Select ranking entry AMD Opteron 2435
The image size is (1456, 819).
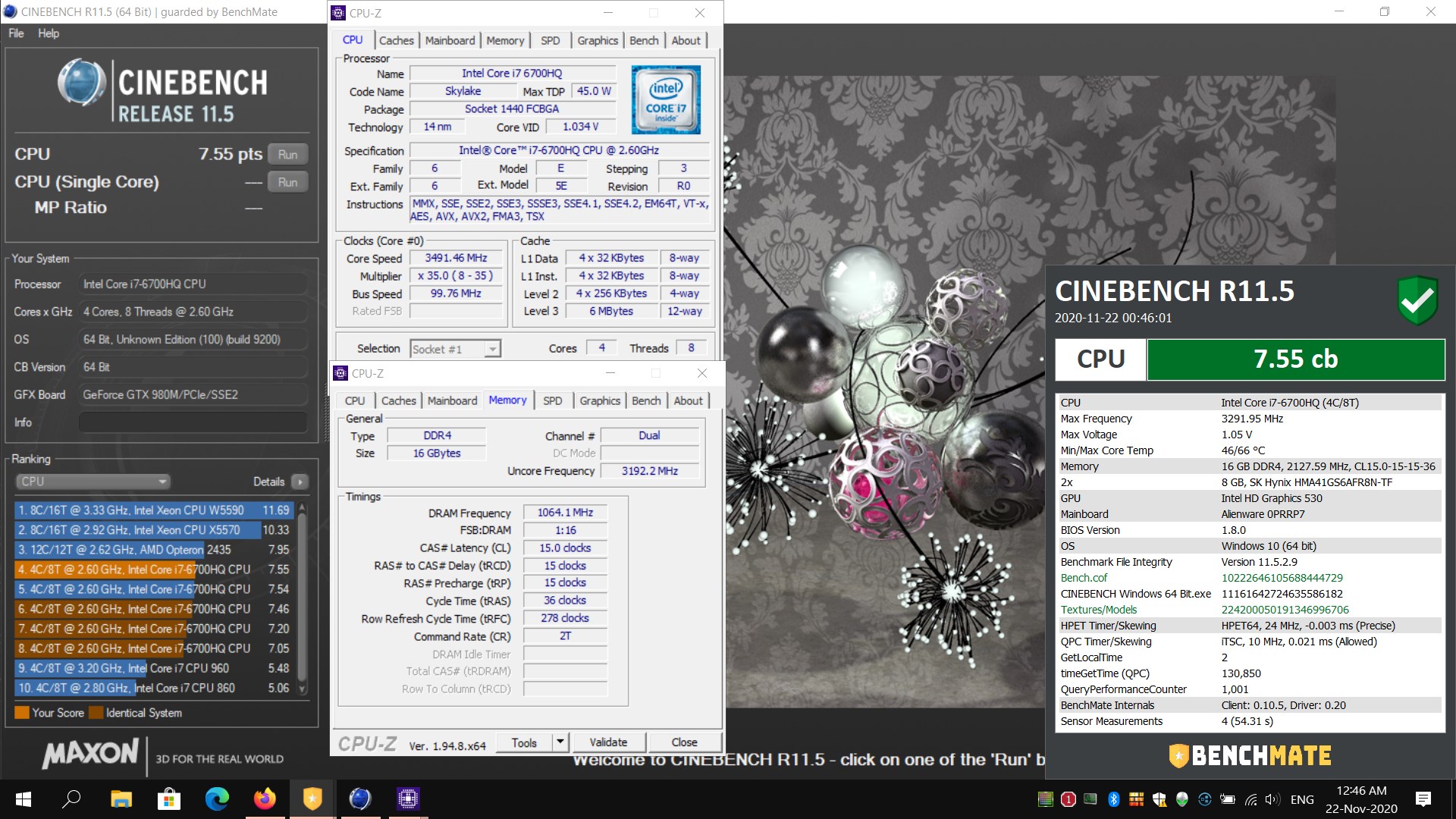pyautogui.click(x=153, y=550)
